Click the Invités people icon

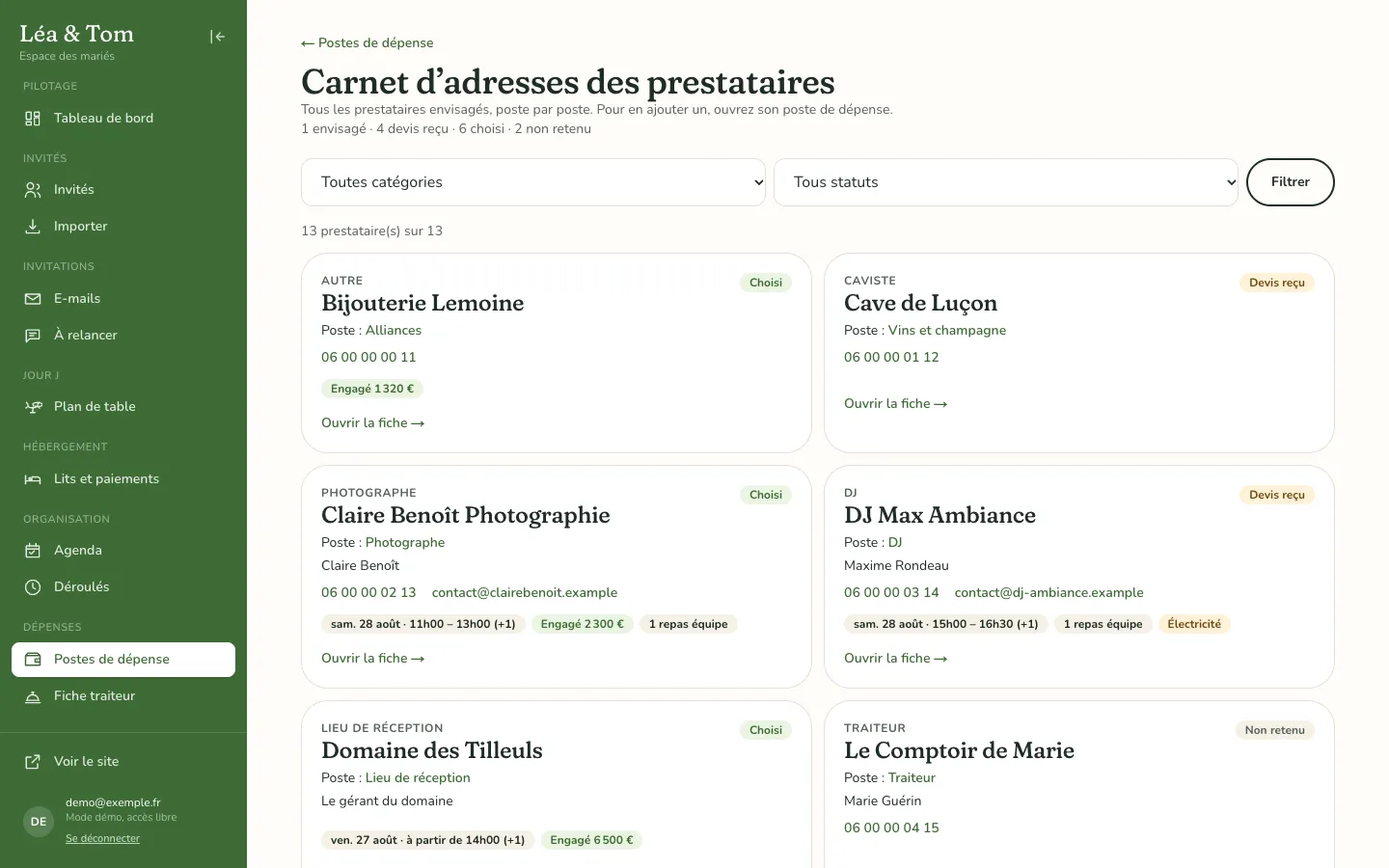[33, 190]
